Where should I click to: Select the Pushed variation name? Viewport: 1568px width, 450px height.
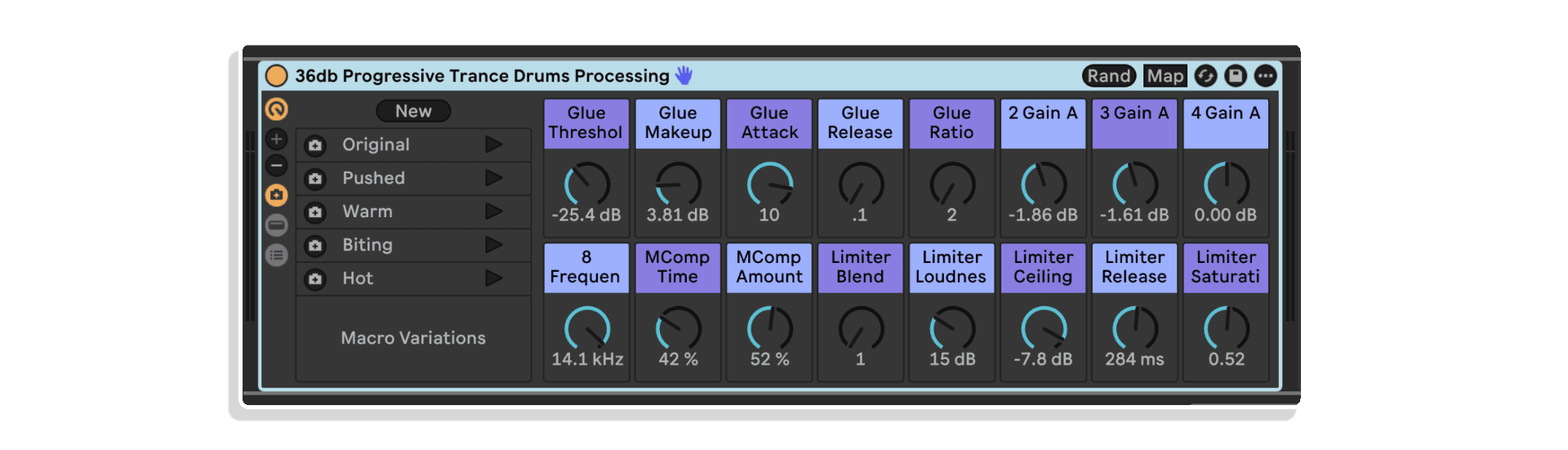click(x=373, y=178)
